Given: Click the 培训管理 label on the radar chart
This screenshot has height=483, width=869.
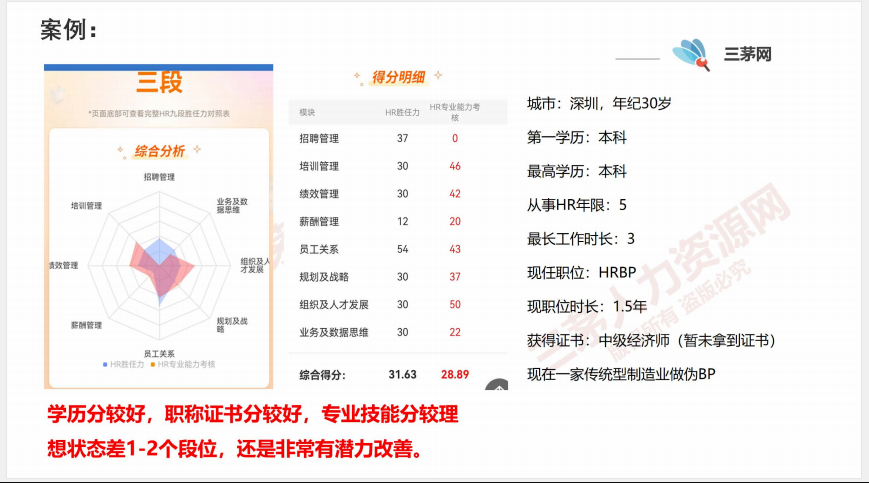Looking at the screenshot, I should pos(86,205).
